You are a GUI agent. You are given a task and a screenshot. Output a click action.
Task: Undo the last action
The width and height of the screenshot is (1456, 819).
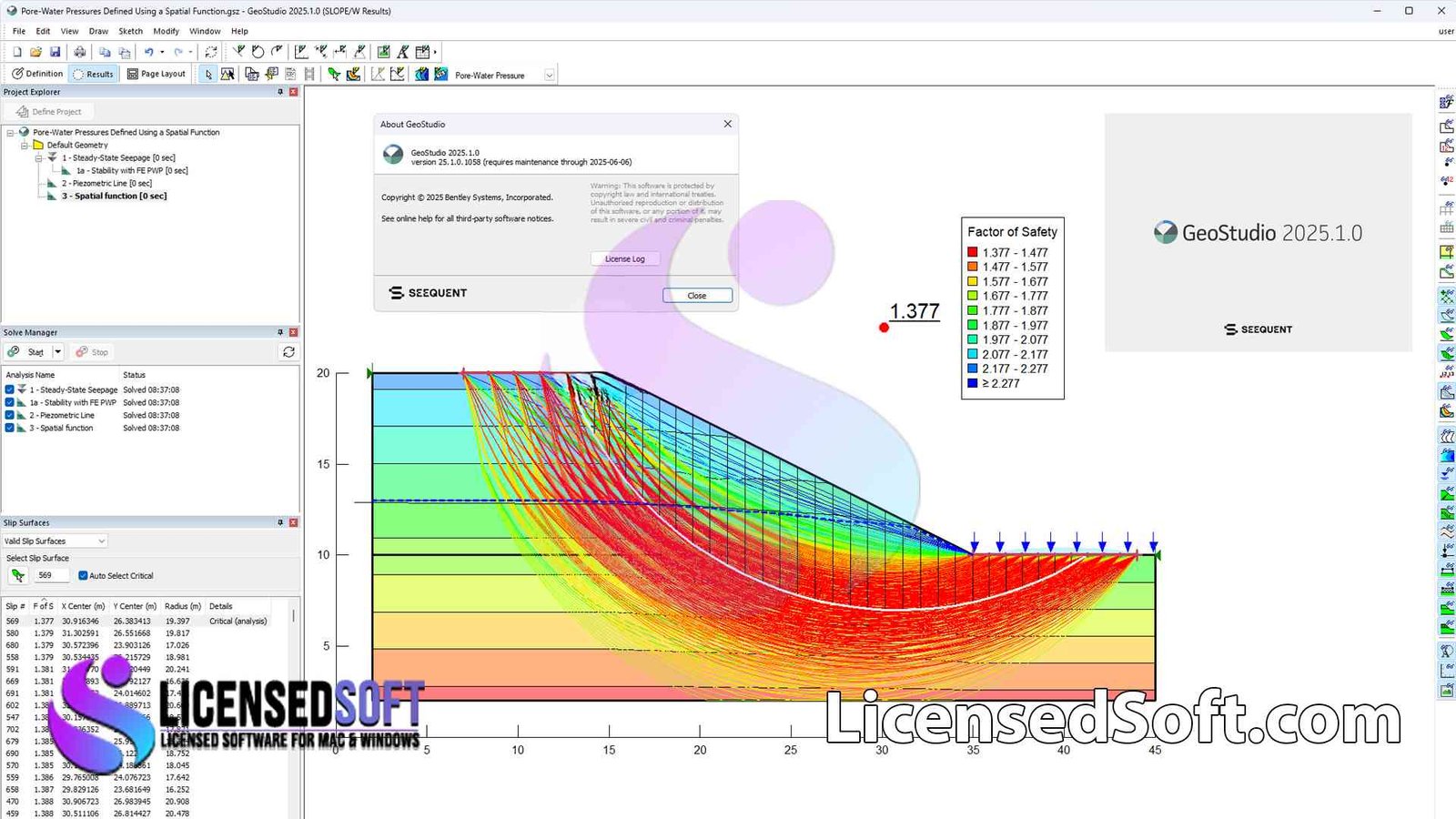tap(149, 52)
